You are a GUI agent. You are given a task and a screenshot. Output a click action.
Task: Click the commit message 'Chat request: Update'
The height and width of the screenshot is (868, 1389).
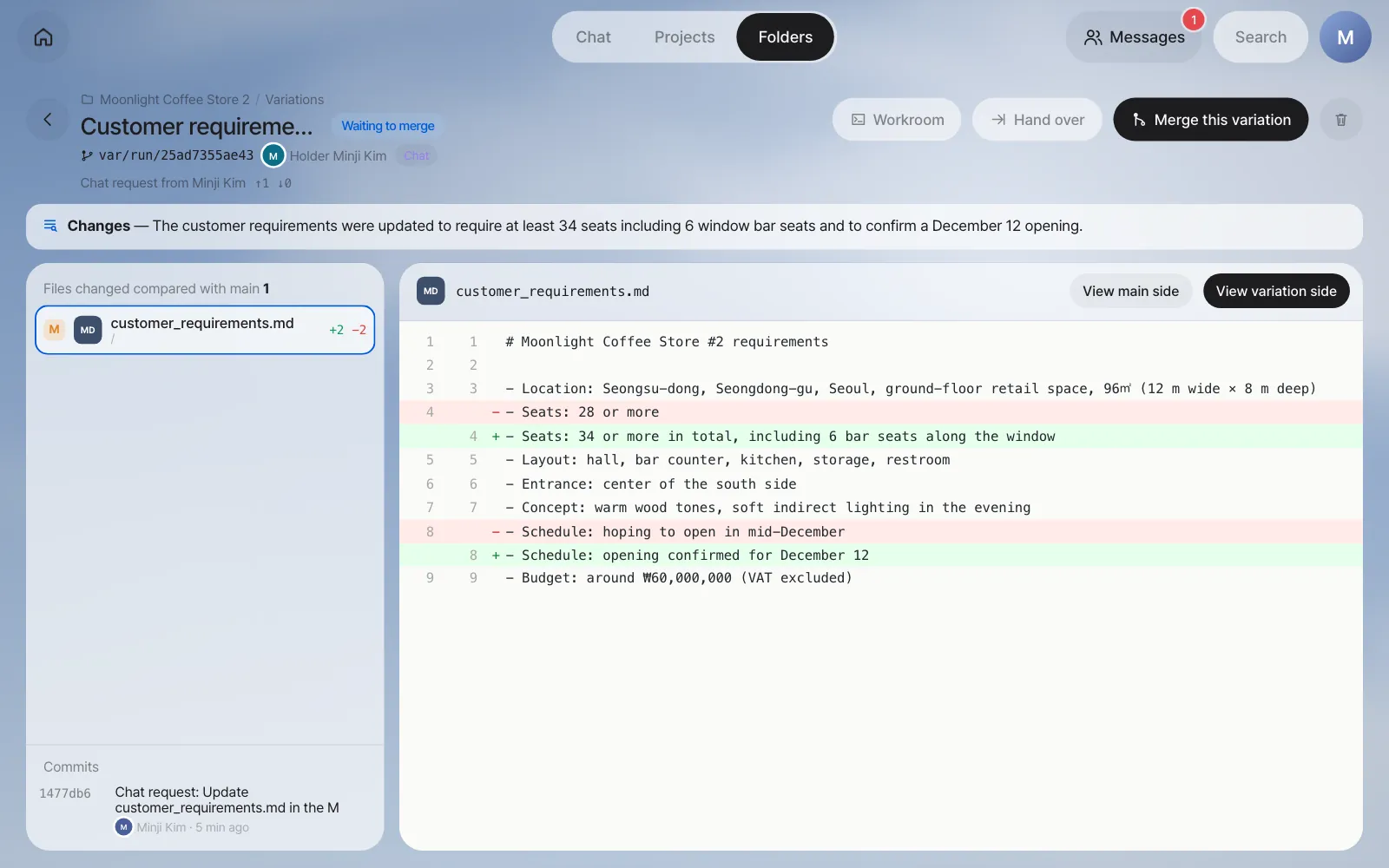(x=227, y=799)
